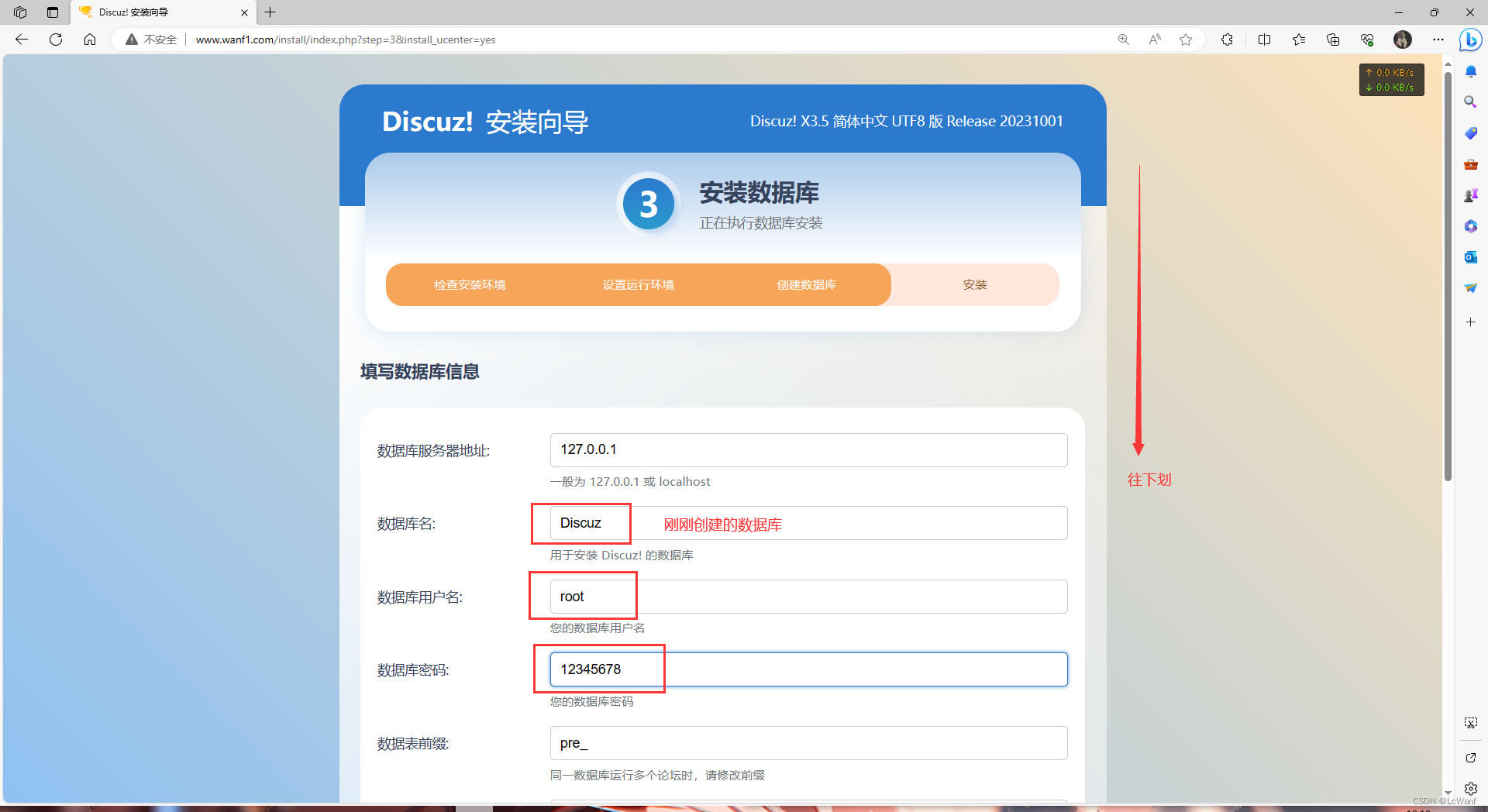Viewport: 1488px width, 812px height.
Task: Open the sidebar Drop paper plane icon
Action: tap(1470, 287)
